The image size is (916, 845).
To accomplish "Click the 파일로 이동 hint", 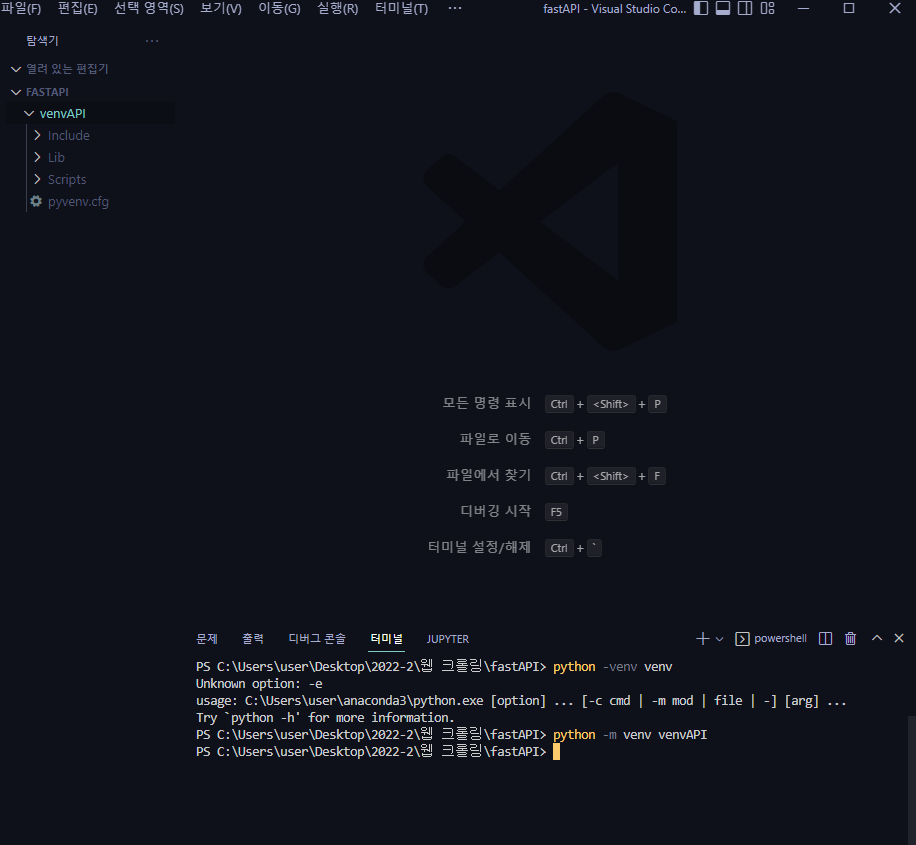I will tap(495, 439).
